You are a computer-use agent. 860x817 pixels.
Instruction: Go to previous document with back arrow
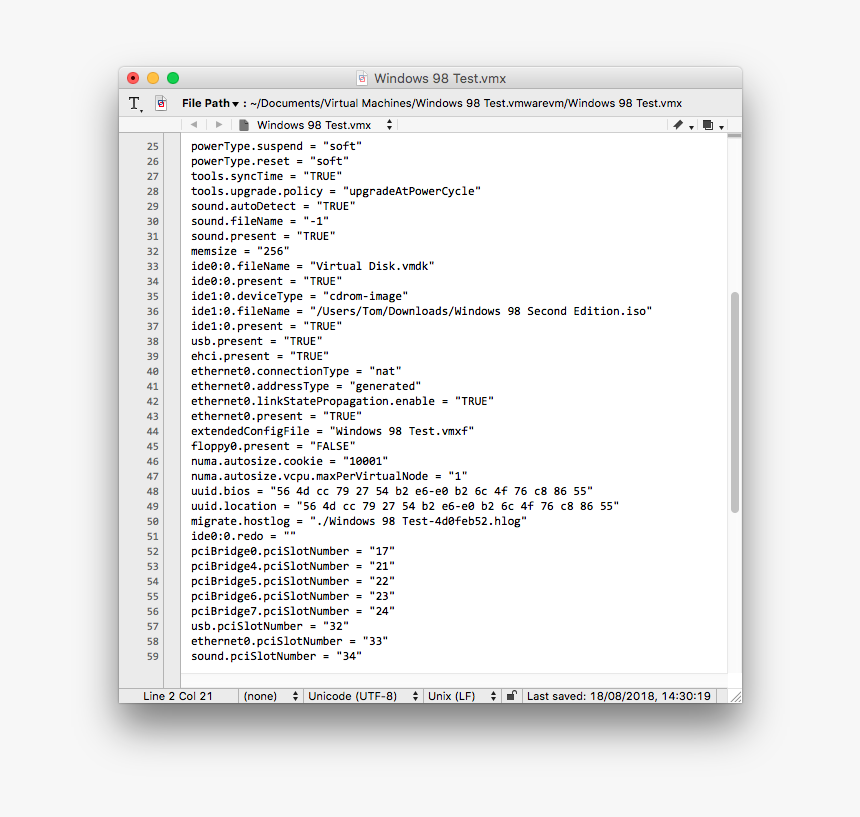click(x=194, y=125)
